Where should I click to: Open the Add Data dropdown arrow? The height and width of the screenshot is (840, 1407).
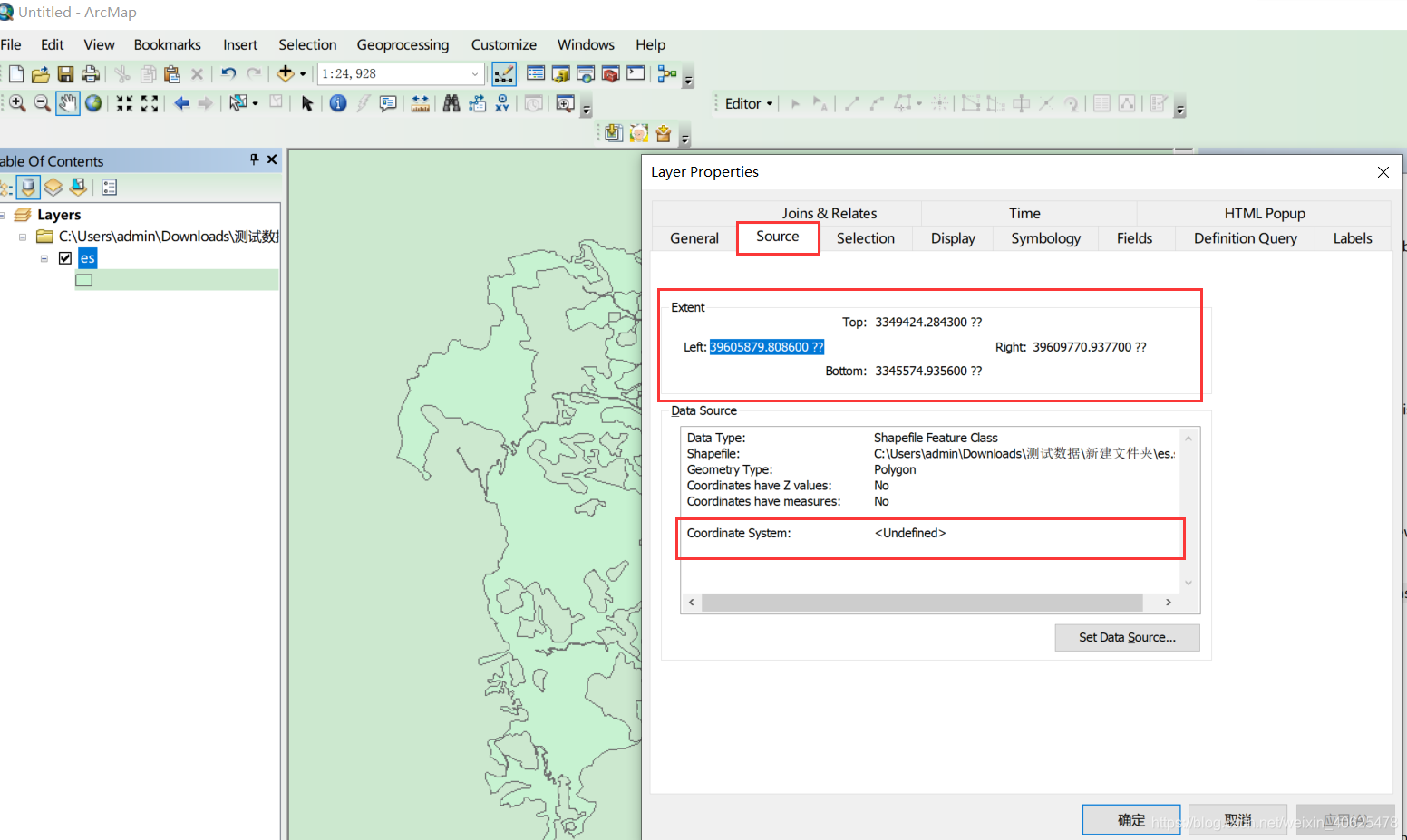[x=303, y=74]
